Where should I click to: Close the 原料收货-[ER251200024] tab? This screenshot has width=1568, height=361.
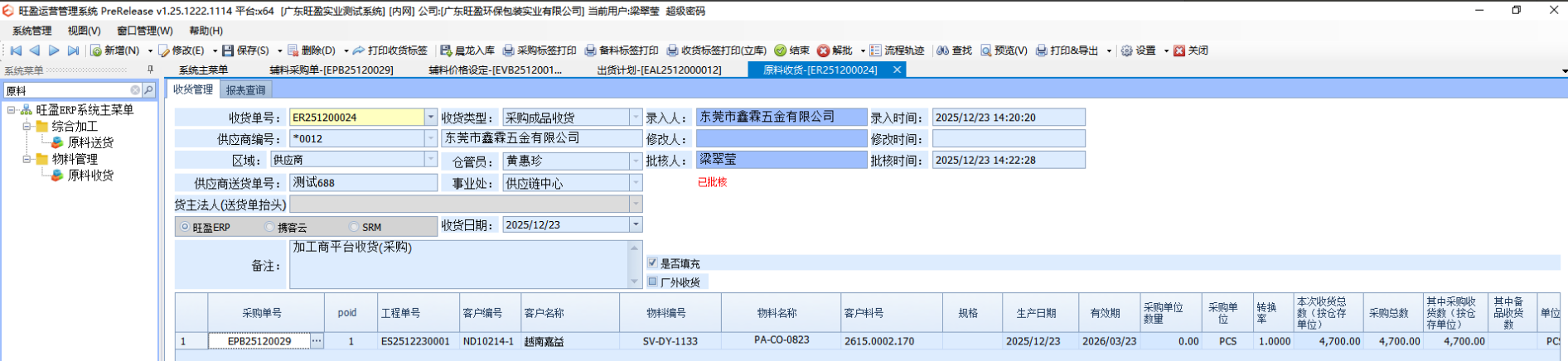897,70
